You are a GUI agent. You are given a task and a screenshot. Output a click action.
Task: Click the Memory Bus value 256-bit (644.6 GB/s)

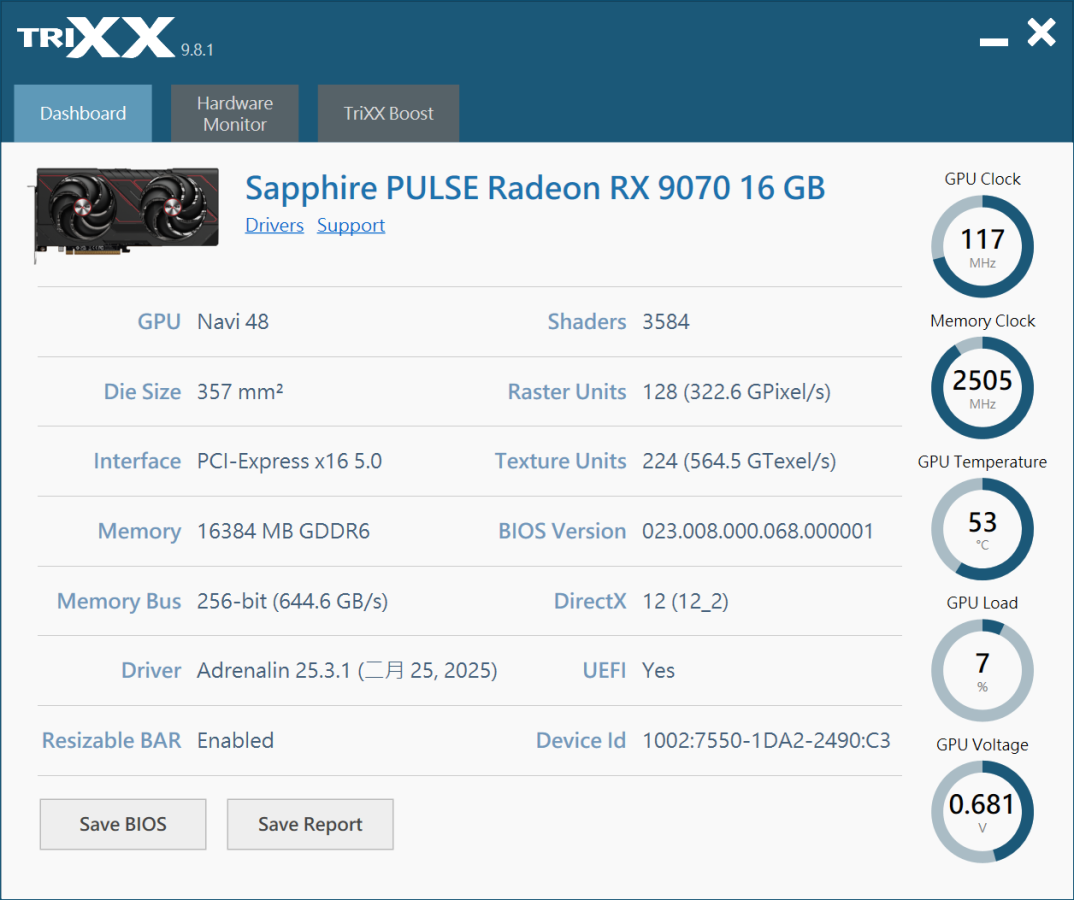[x=292, y=601]
